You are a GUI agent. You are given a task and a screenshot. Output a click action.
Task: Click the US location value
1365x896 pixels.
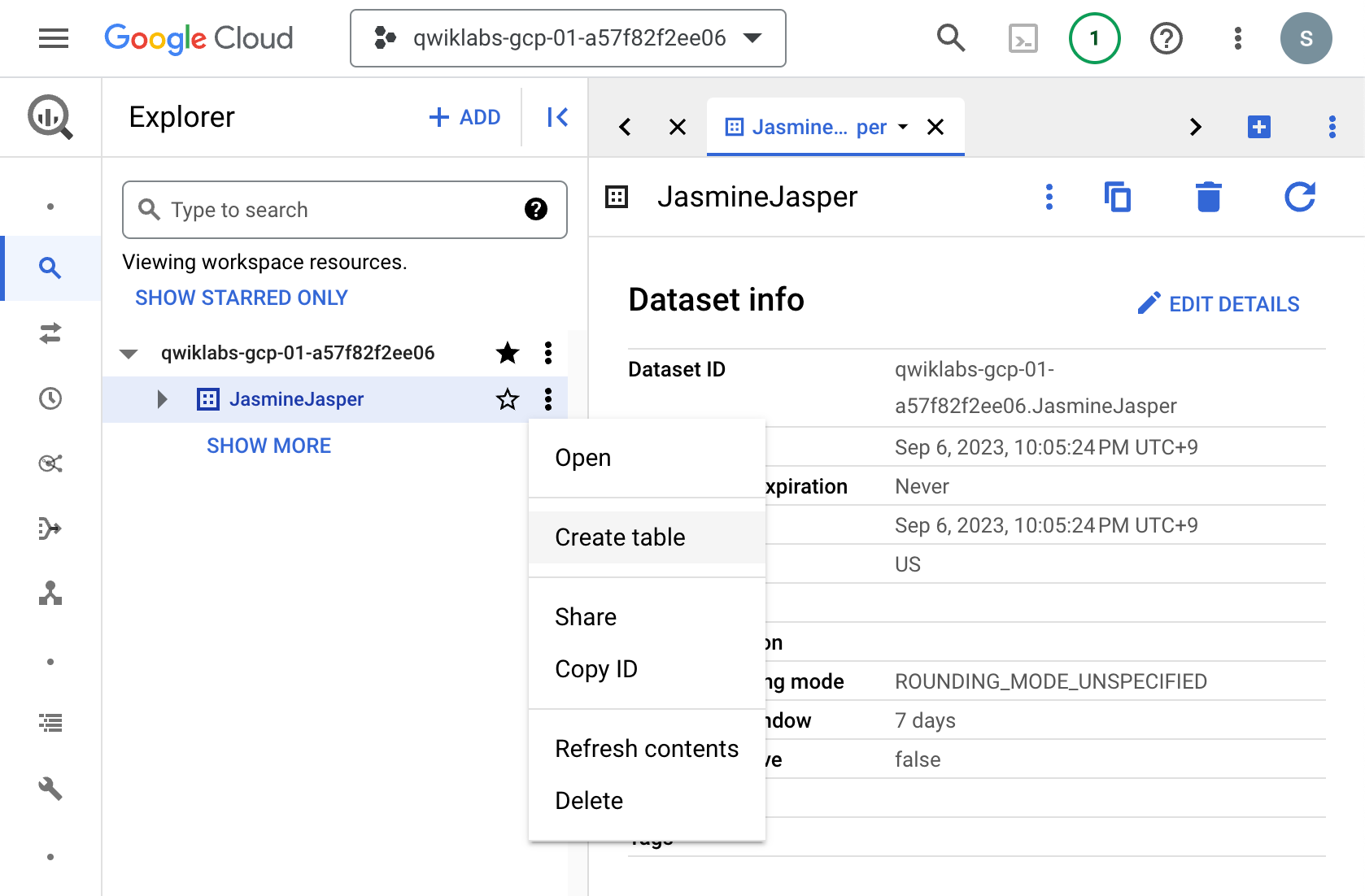click(x=908, y=564)
